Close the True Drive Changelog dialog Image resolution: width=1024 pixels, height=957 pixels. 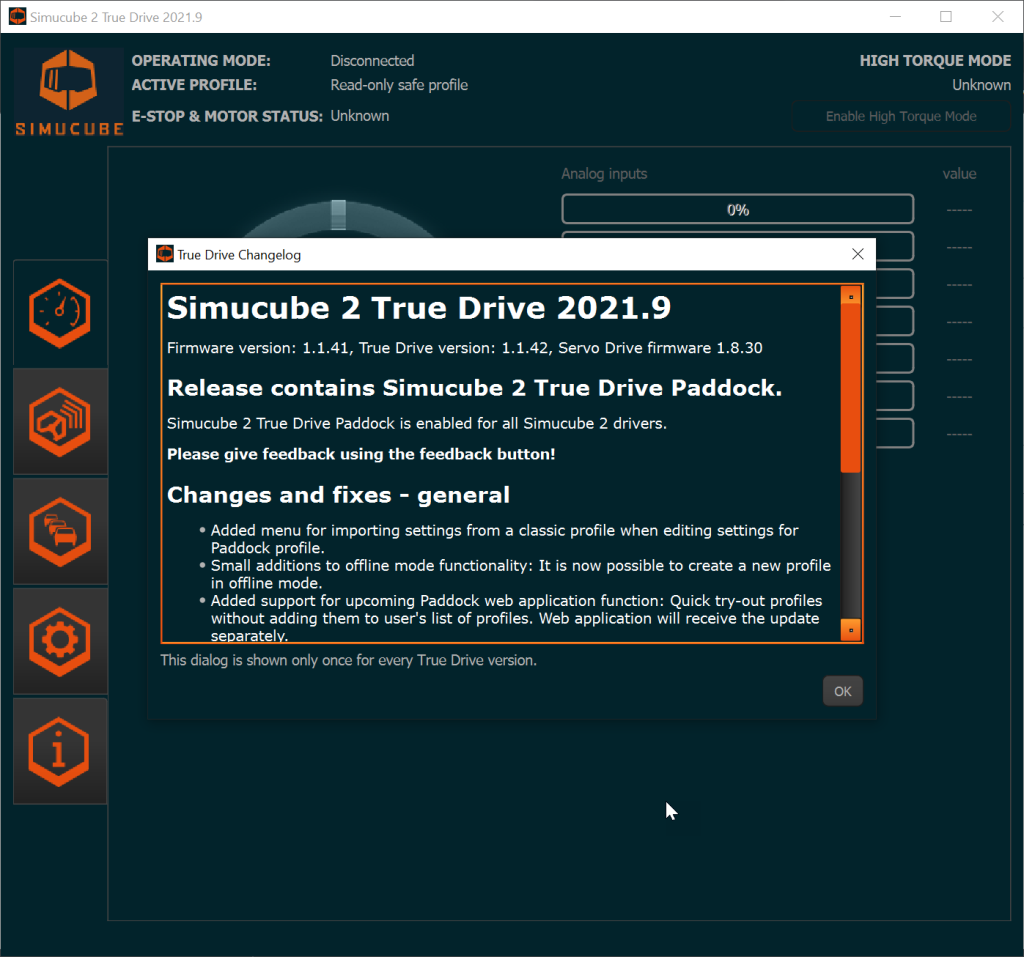(x=857, y=254)
